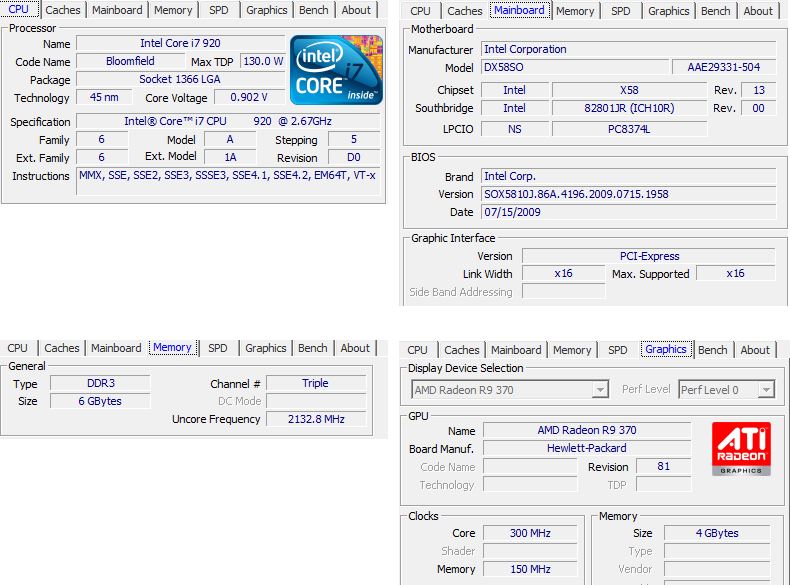Click the DDR3 memory type value
This screenshot has height=585, width=790.
point(101,383)
